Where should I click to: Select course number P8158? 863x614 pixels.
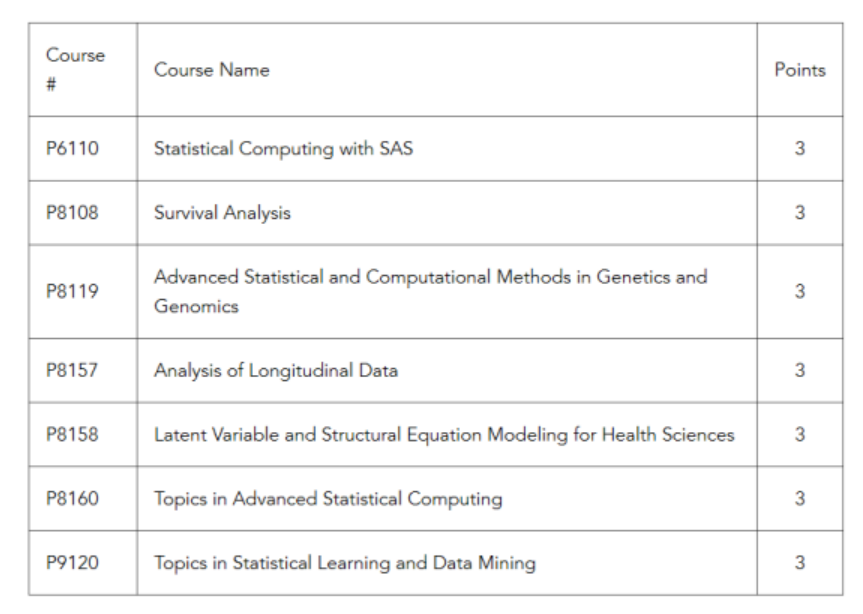(x=72, y=434)
